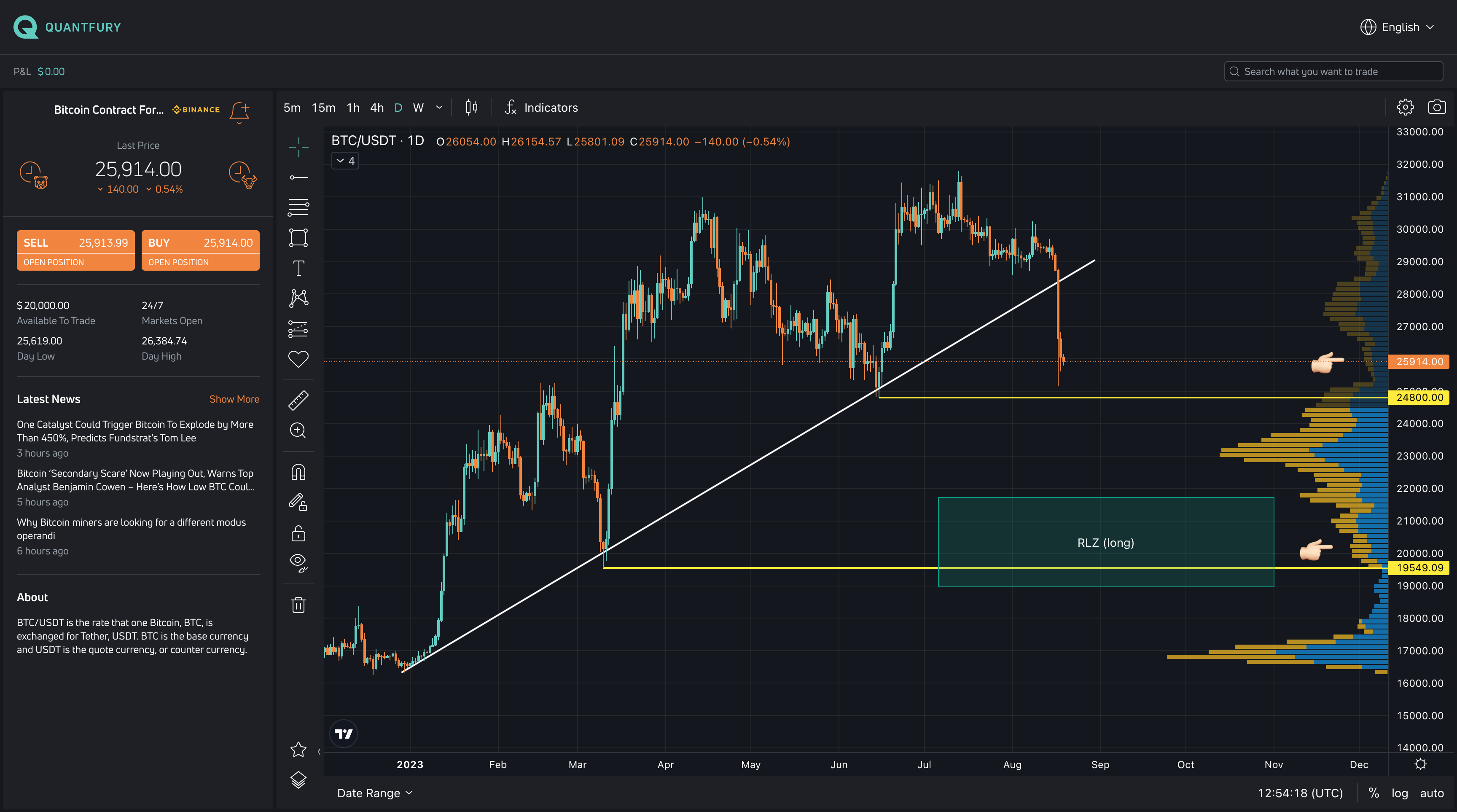Click Show More news link
Screen dimensions: 1457x812
(x=234, y=399)
